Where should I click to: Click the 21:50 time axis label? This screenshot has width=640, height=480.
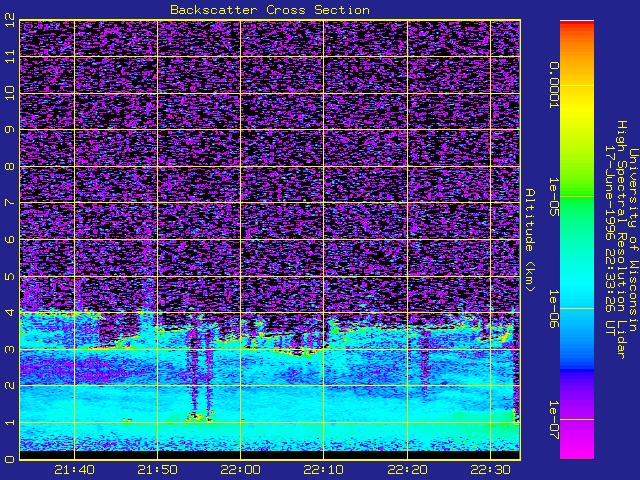point(158,470)
